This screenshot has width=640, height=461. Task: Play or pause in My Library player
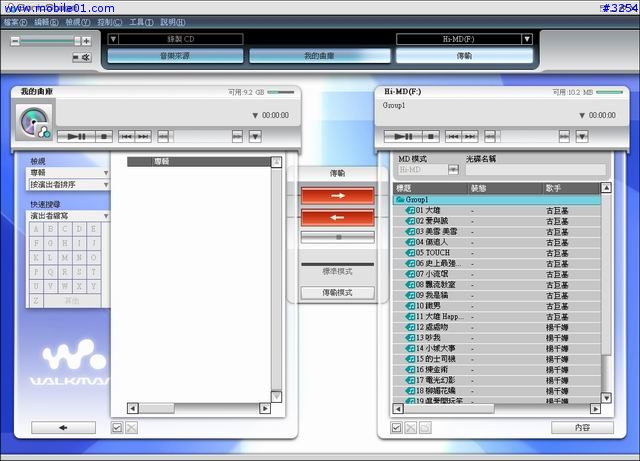(76, 136)
